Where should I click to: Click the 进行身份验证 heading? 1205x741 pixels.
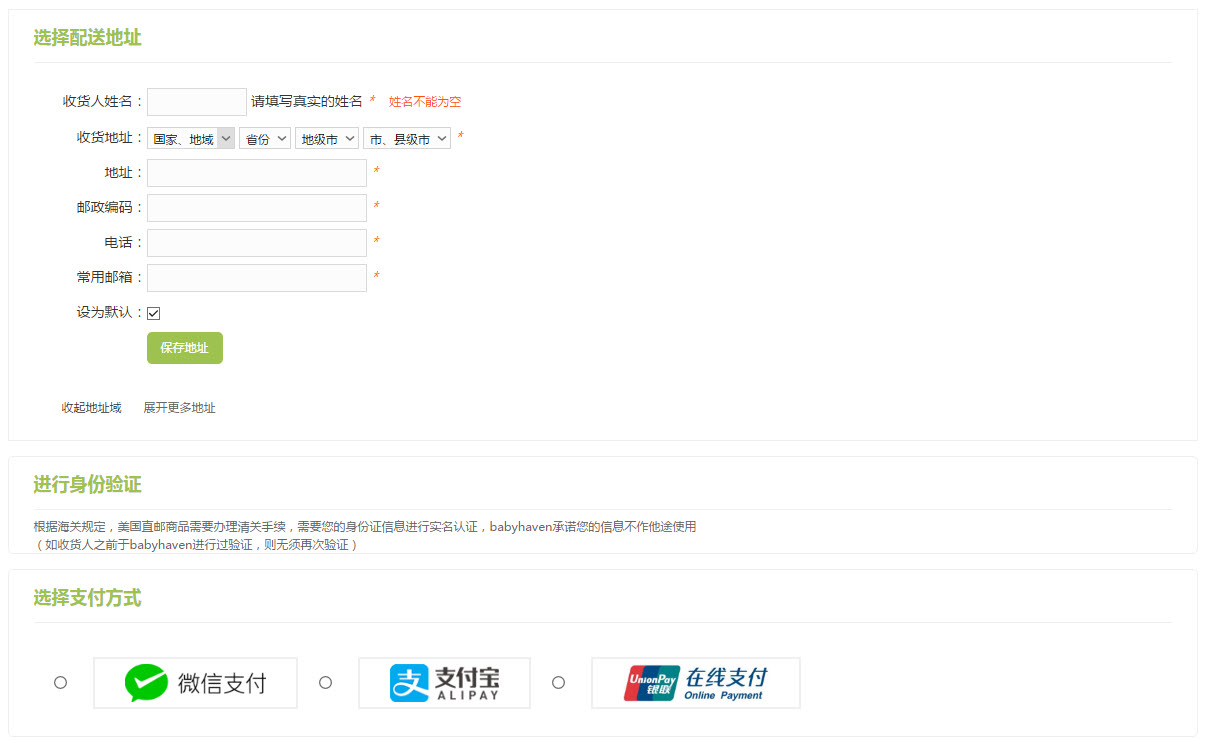click(87, 485)
